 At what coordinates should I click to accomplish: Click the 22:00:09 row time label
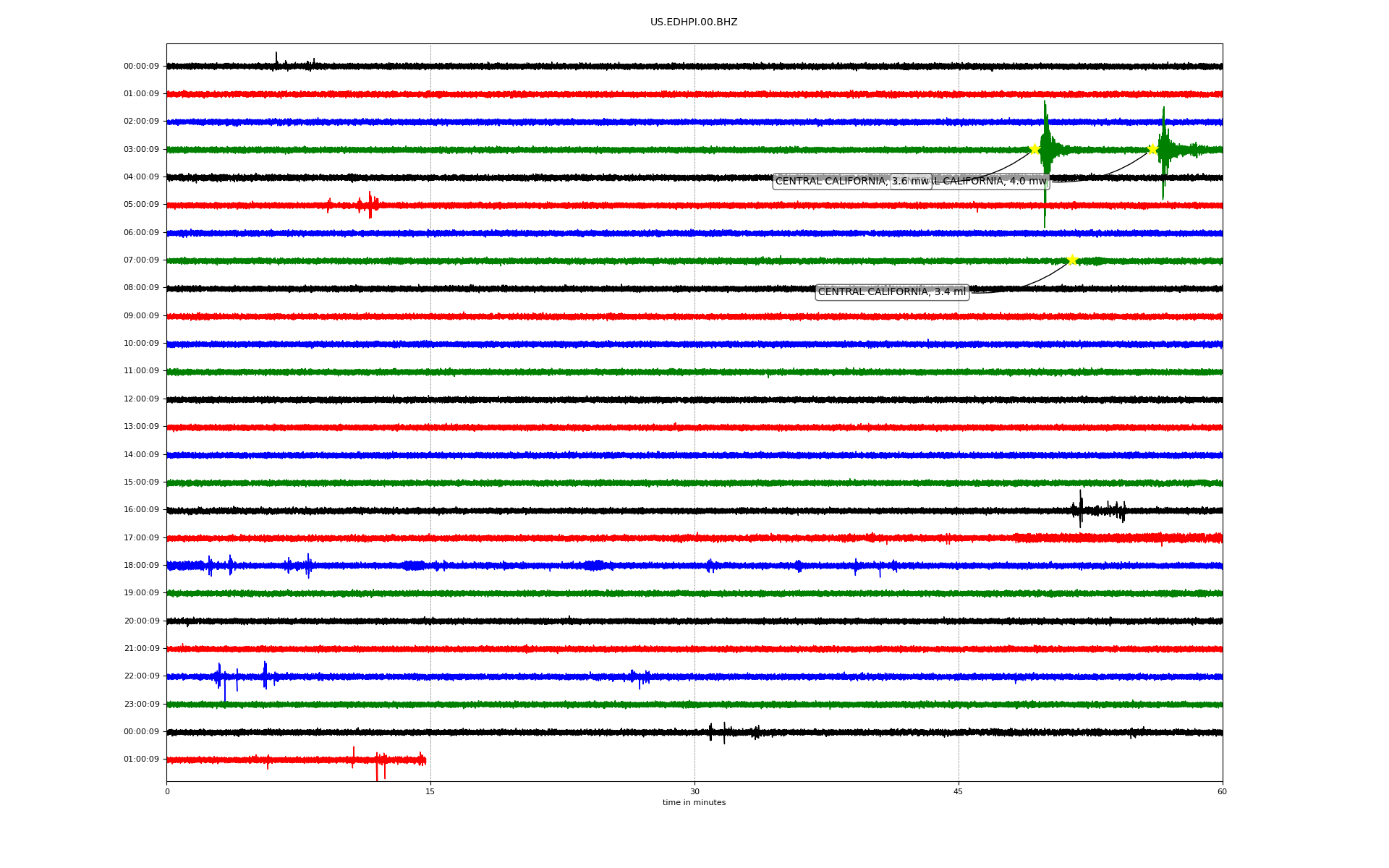[141, 676]
